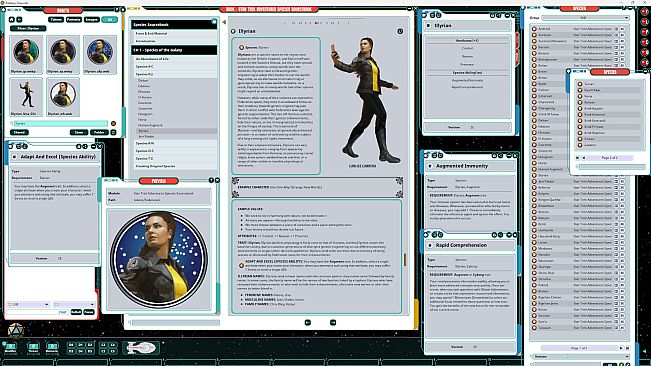Click the polyhedral dice icon
The image size is (651, 366).
pos(16,331)
